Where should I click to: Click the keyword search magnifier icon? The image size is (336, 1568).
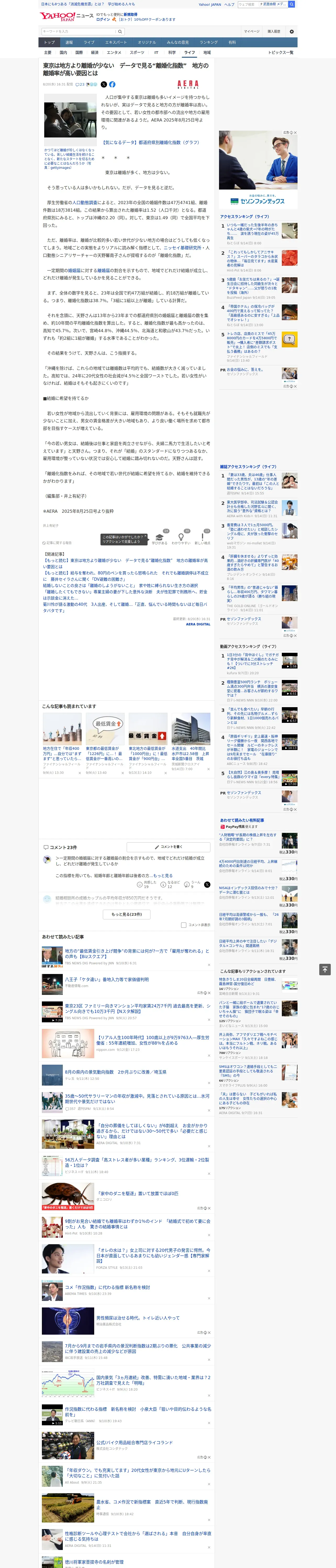(x=121, y=32)
